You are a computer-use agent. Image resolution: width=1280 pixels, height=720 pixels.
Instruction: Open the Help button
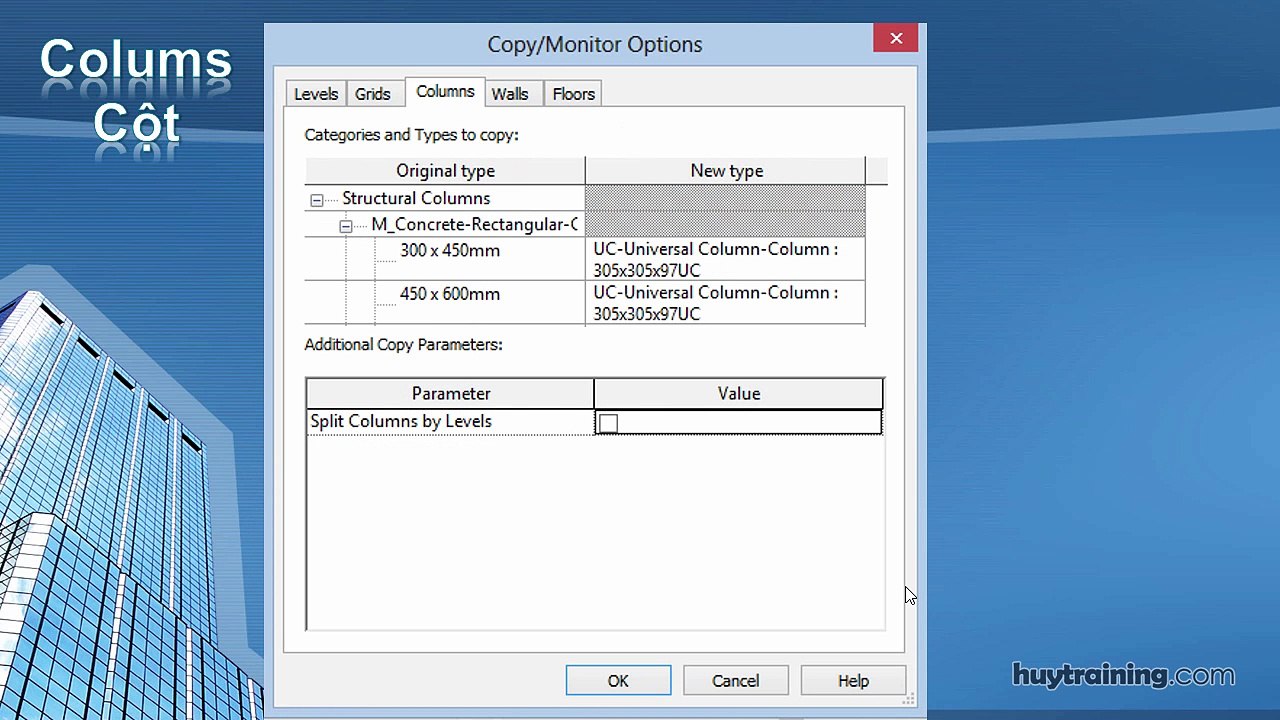tap(853, 681)
